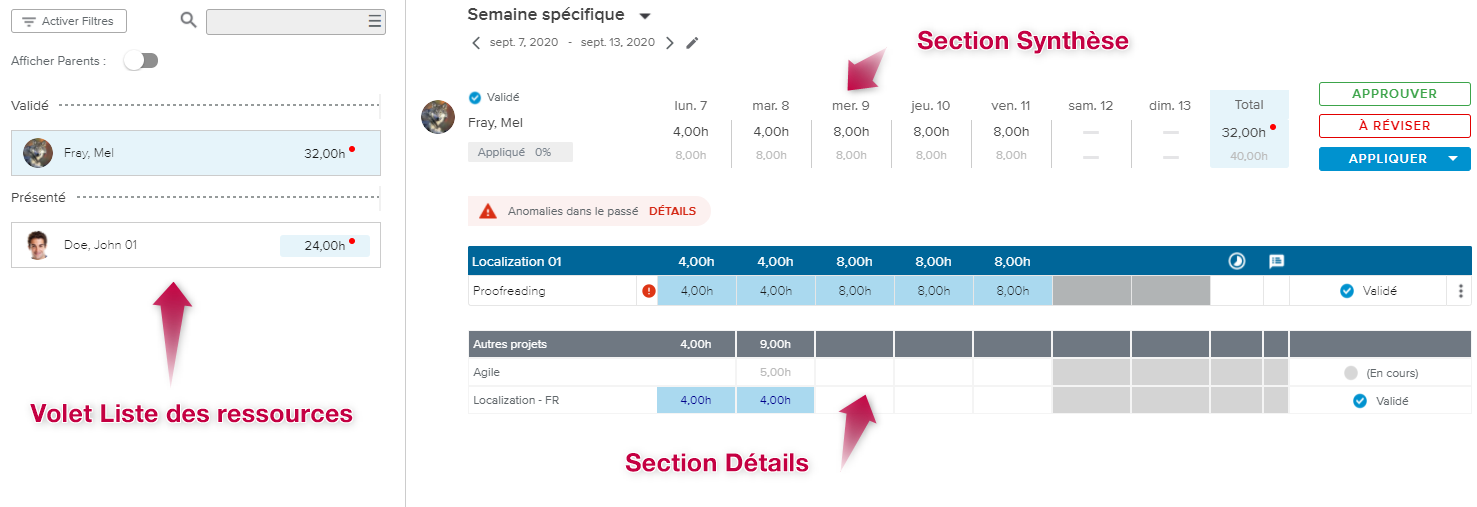1477x507 pixels.
Task: Click the À Réviser button
Action: click(1394, 126)
